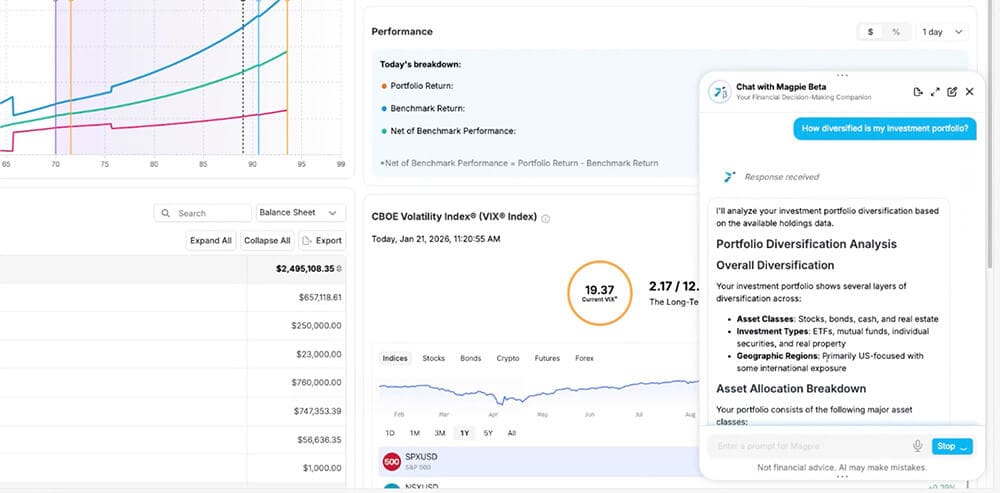The image size is (1000, 493).
Task: Click the VIX Index info icon
Action: [x=545, y=219]
